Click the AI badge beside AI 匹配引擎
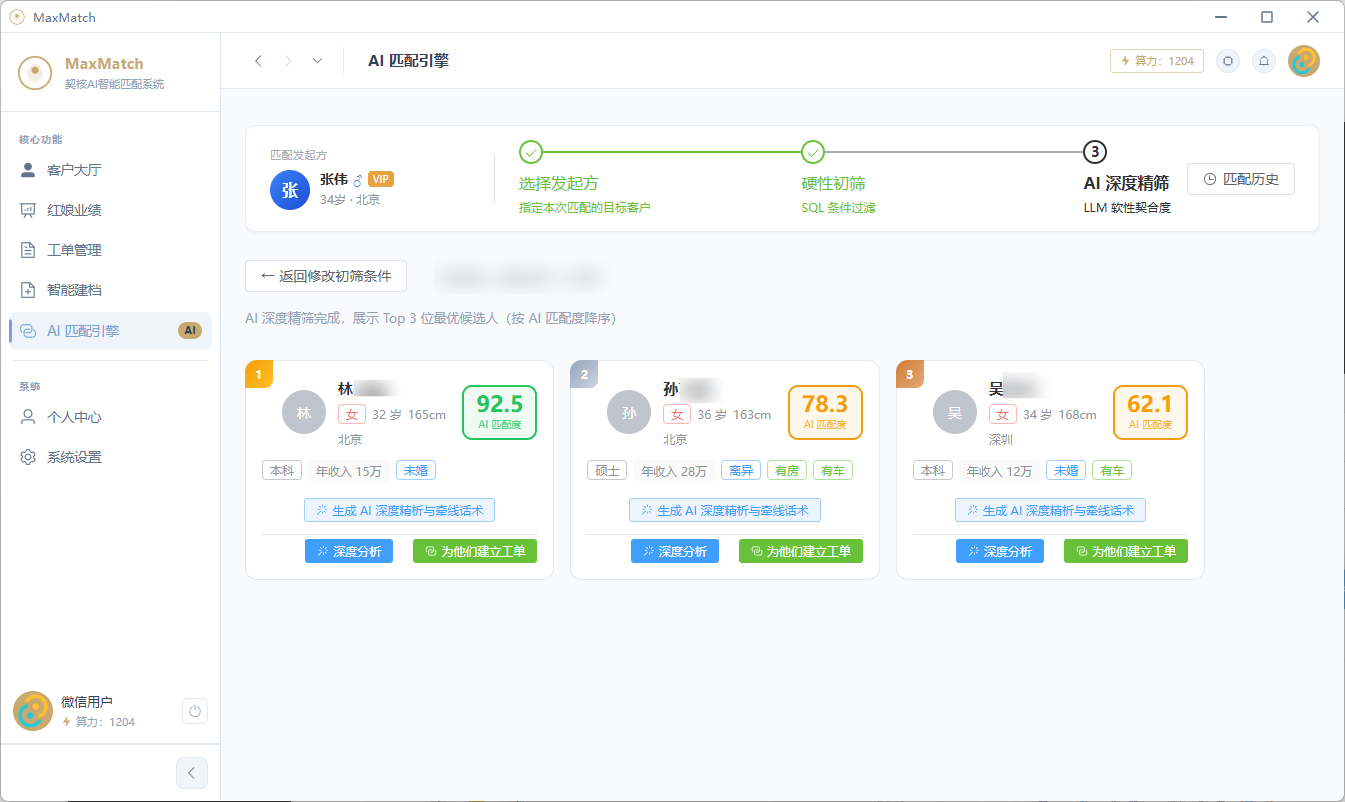Image resolution: width=1345 pixels, height=802 pixels. (190, 331)
